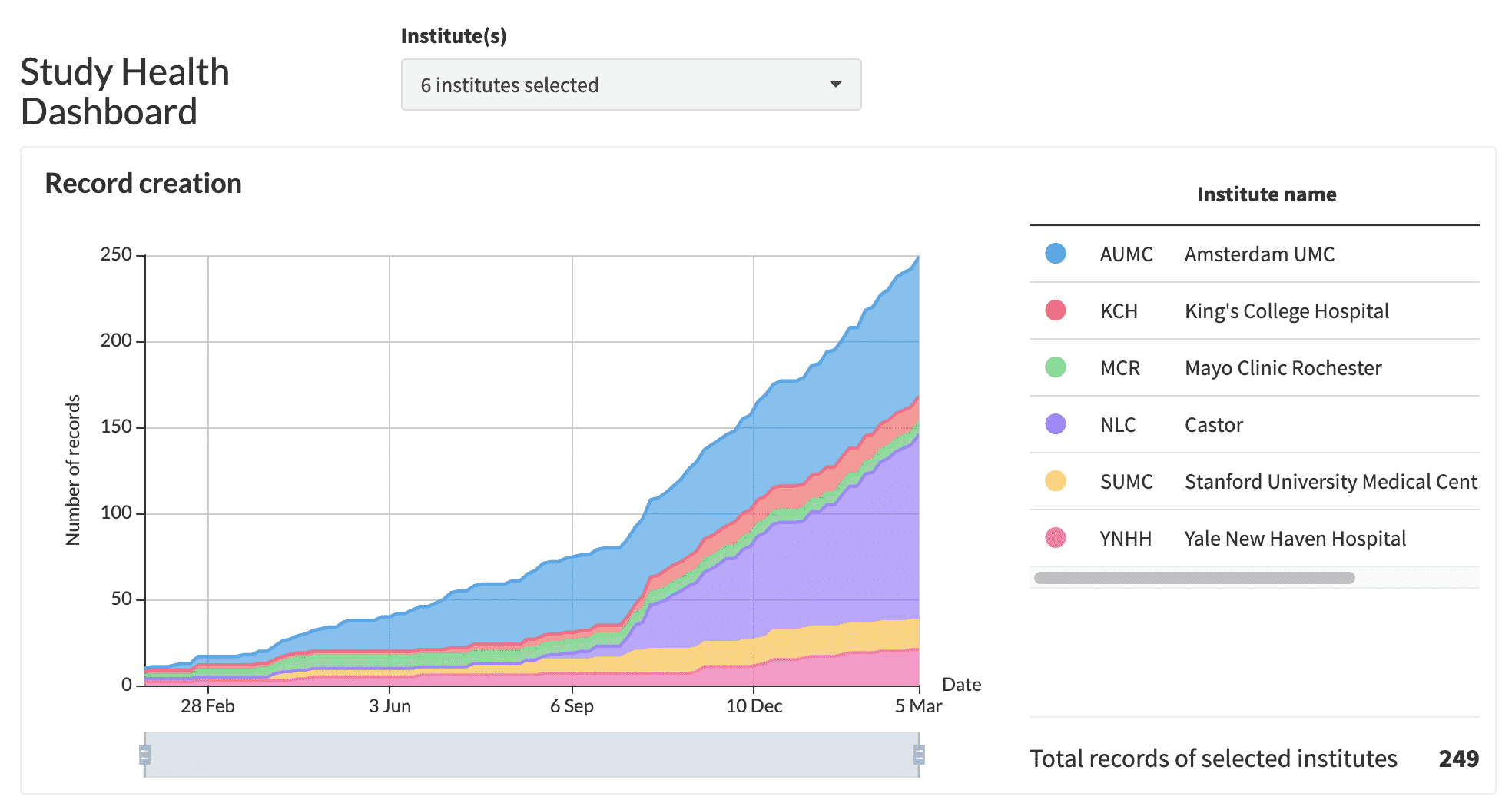Open the Institute(s) dropdown
This screenshot has width=1512, height=810.
click(631, 85)
